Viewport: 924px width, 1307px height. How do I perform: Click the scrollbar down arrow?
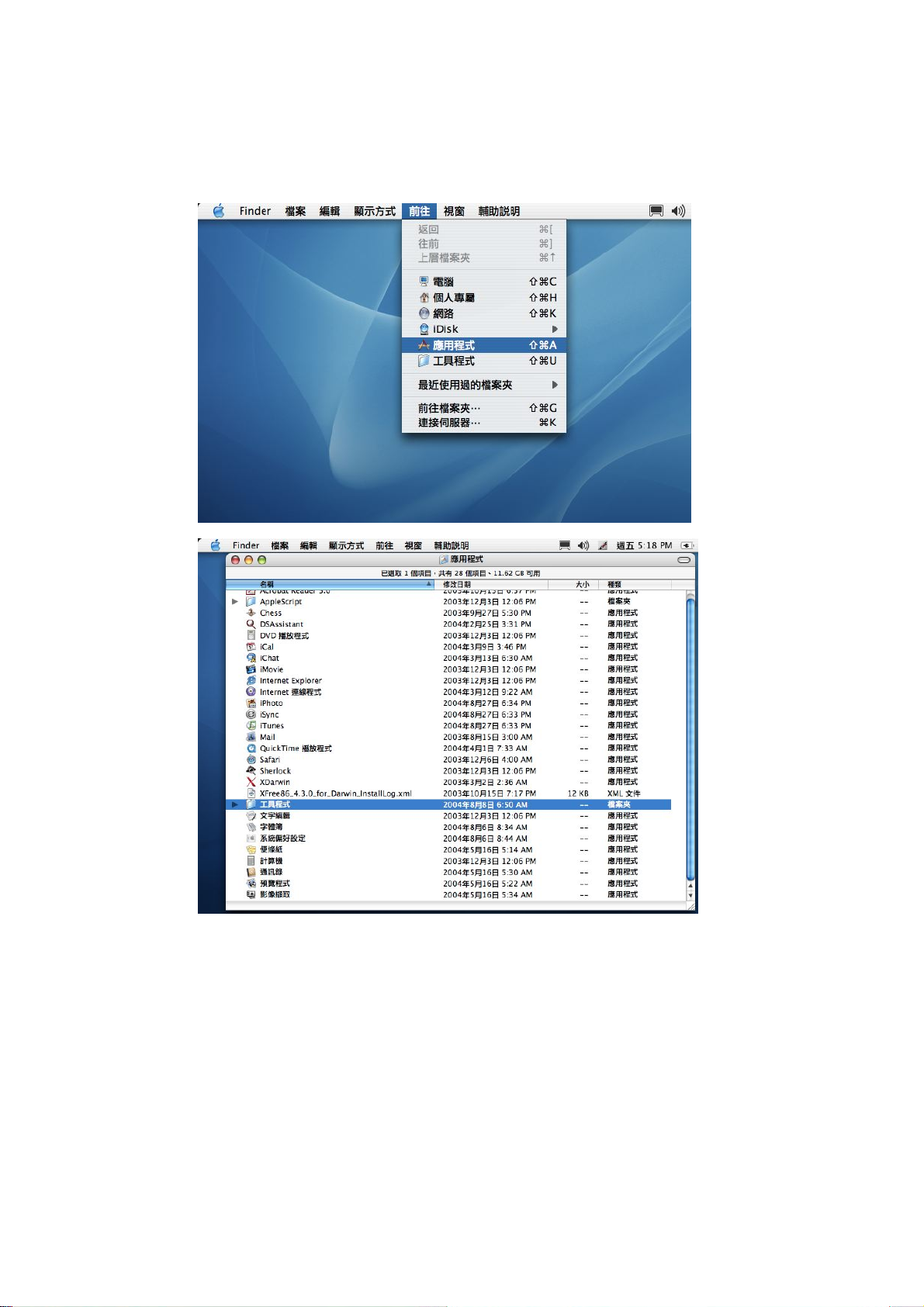[x=690, y=895]
